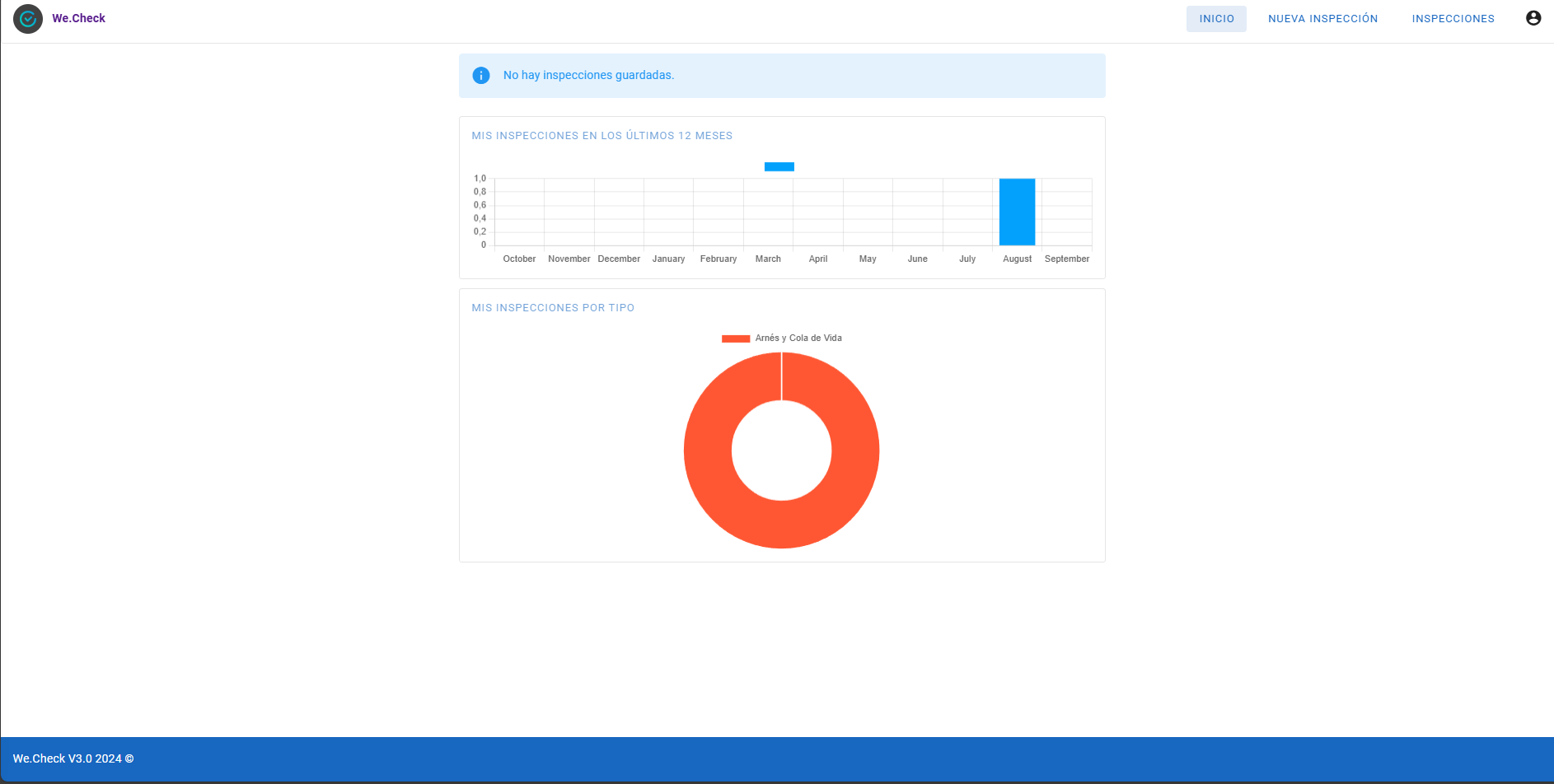The image size is (1554, 784).
Task: Select the 'Mis inspecciones en los últimos 12 meses' heading
Action: point(601,136)
